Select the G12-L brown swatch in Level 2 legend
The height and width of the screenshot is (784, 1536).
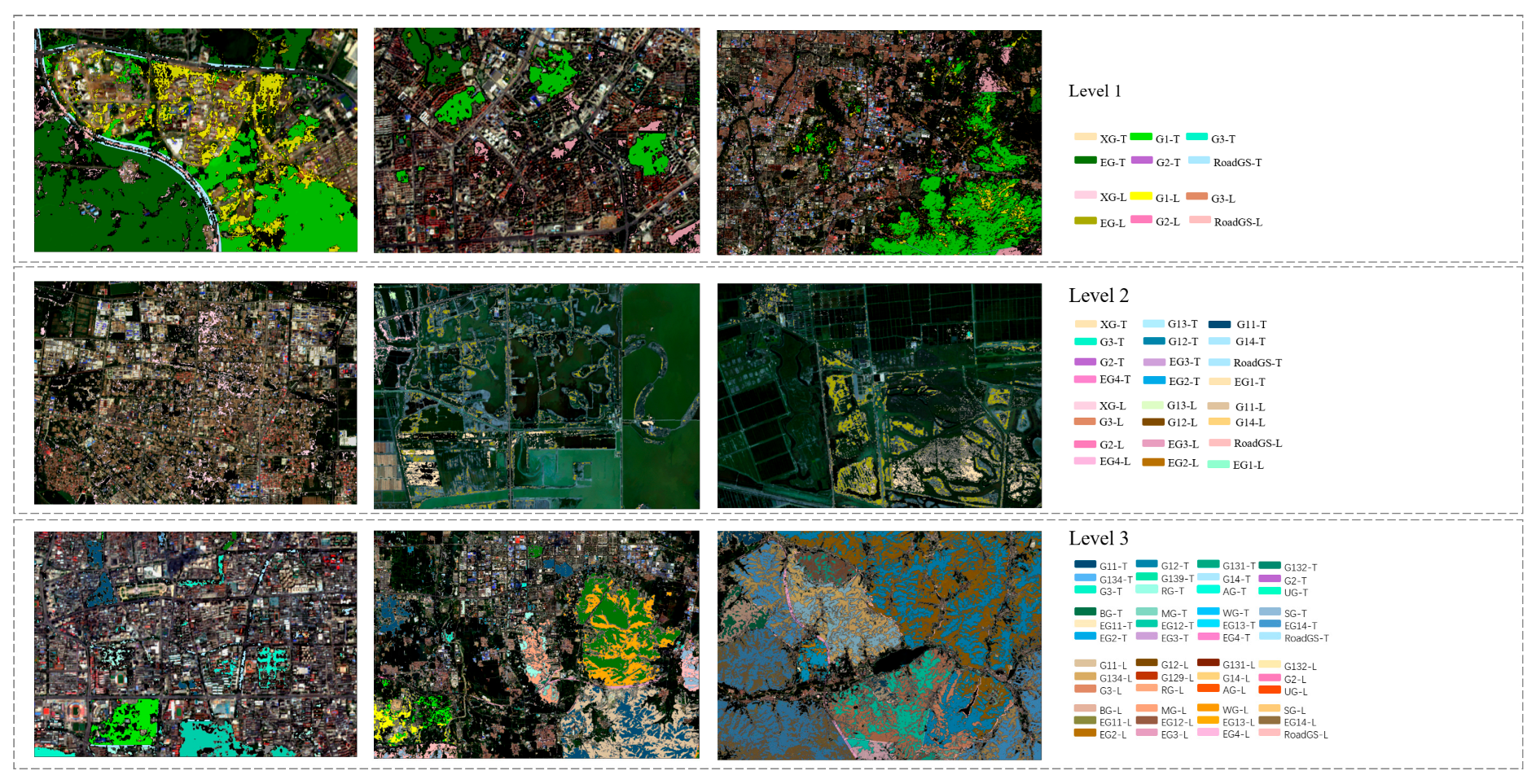coord(1153,422)
